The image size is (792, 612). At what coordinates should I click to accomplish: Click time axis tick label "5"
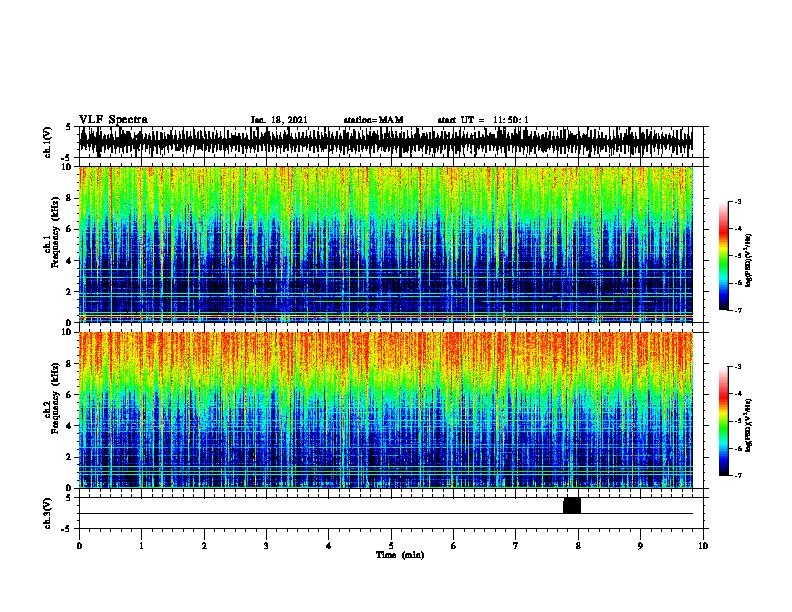[391, 546]
